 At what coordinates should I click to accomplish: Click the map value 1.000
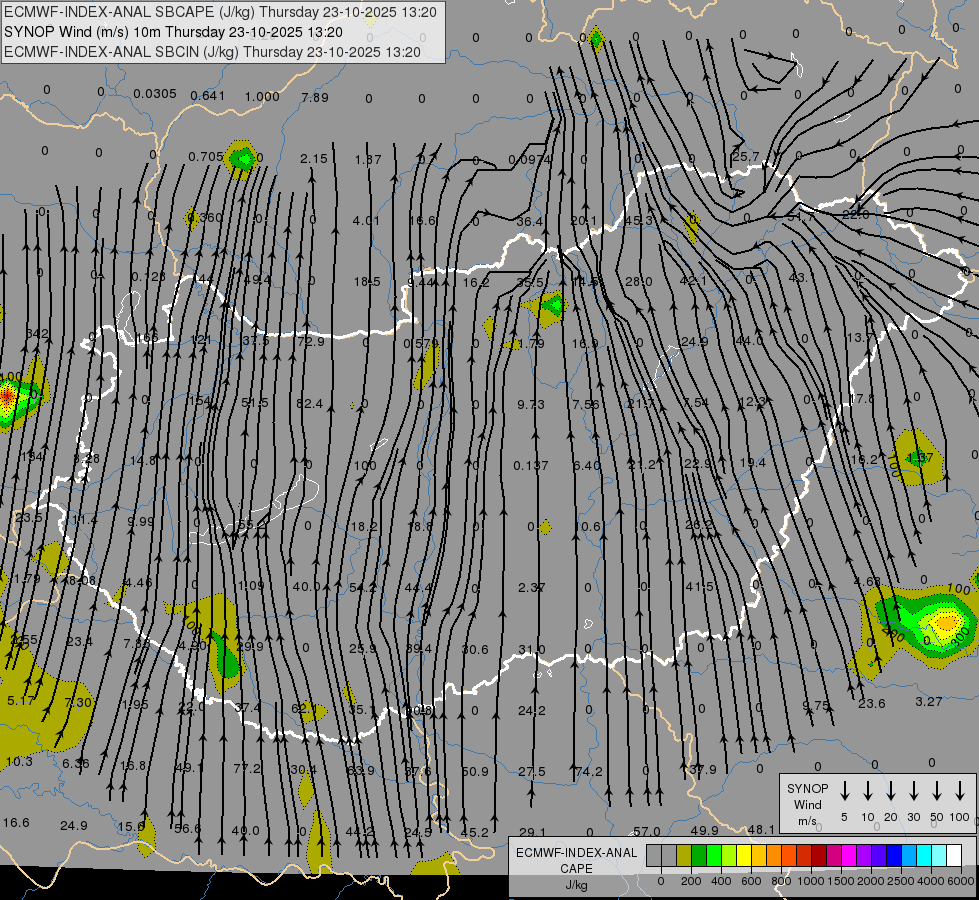(x=262, y=97)
